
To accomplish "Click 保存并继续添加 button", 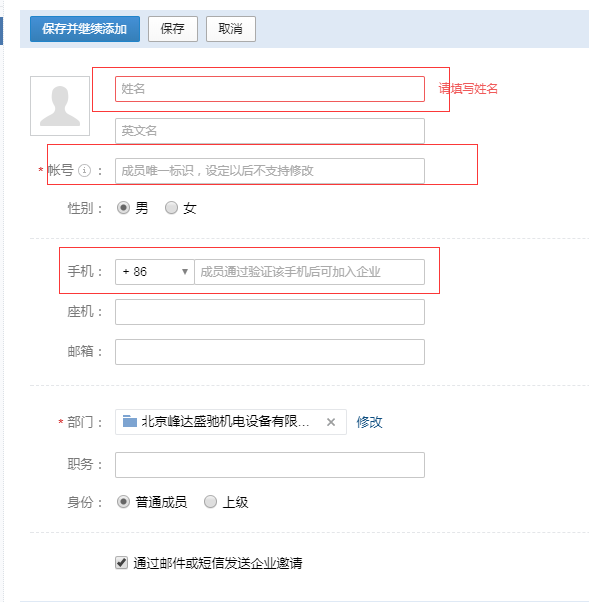I will (85, 29).
